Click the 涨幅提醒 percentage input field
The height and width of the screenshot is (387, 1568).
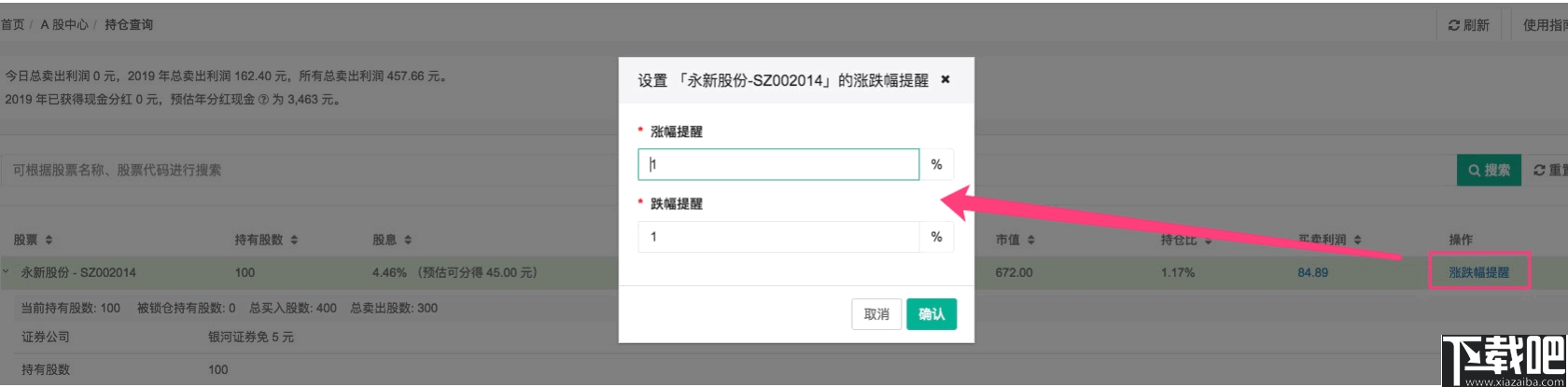coord(778,165)
